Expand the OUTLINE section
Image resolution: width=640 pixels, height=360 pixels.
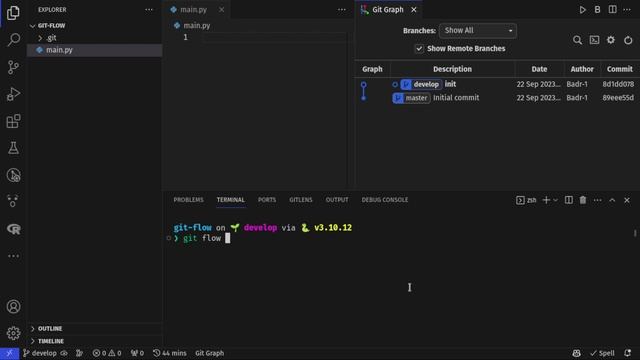pyautogui.click(x=50, y=329)
